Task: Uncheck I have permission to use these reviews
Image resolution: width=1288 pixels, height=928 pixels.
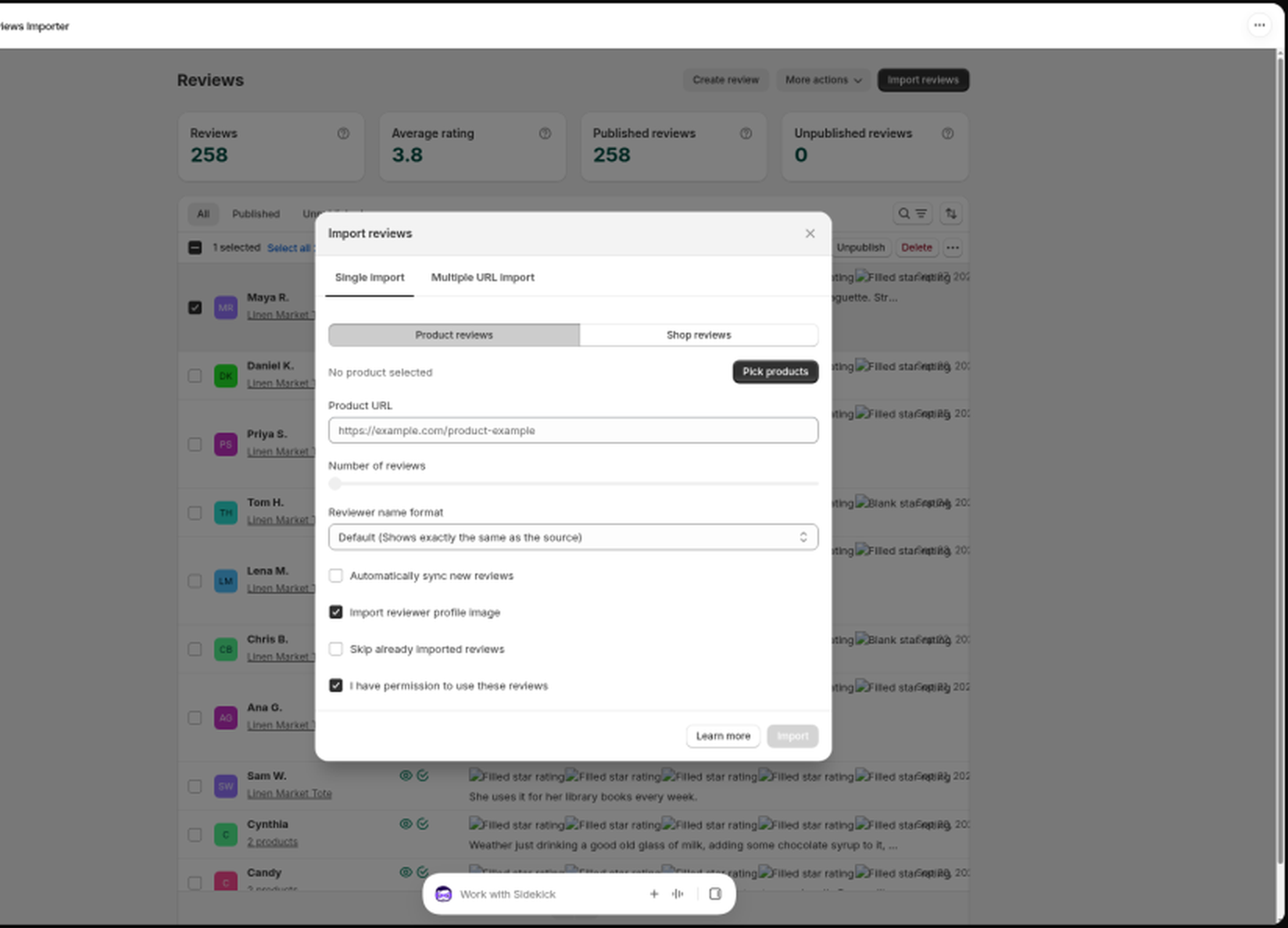Action: pyautogui.click(x=336, y=686)
